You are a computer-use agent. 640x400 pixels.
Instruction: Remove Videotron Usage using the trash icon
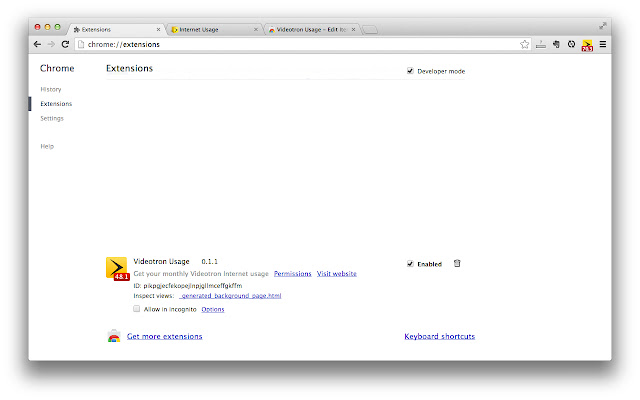point(457,263)
